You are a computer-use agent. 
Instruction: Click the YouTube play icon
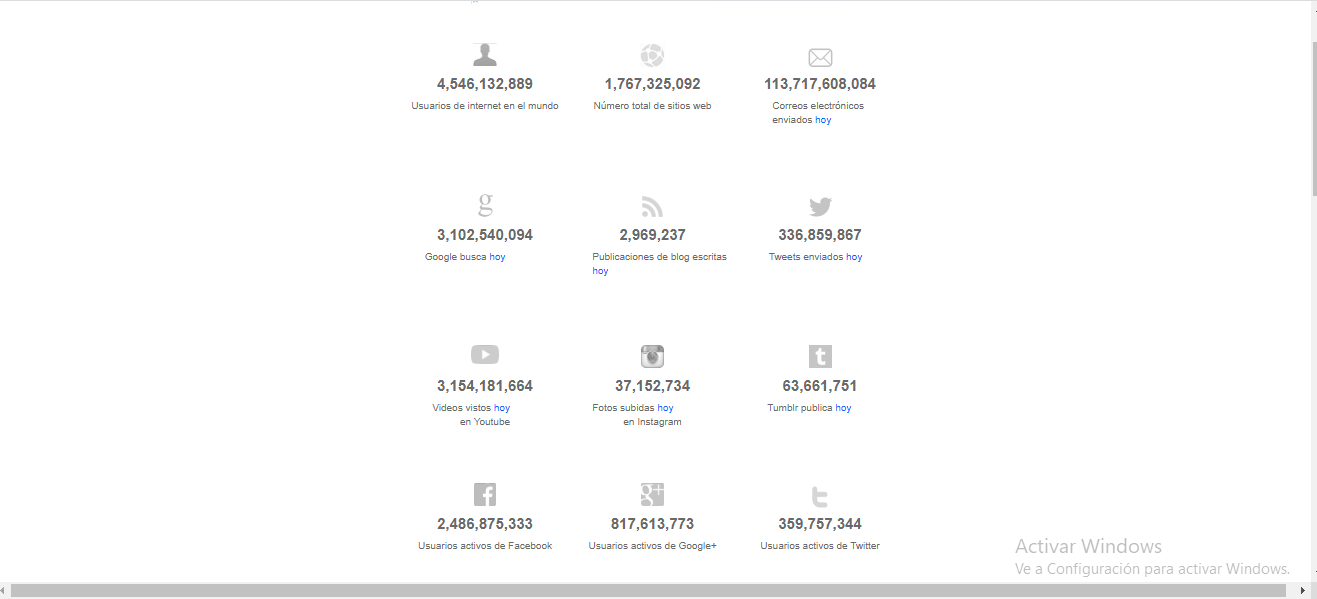[x=485, y=355]
